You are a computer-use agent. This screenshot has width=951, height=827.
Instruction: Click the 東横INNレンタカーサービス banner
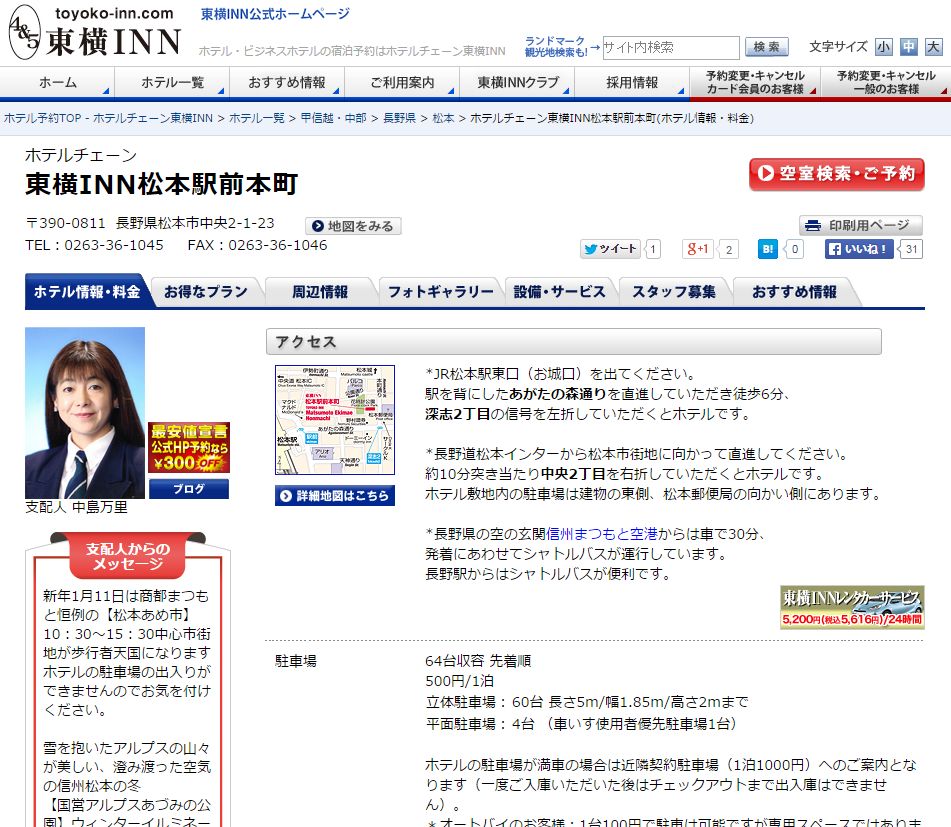coord(852,608)
